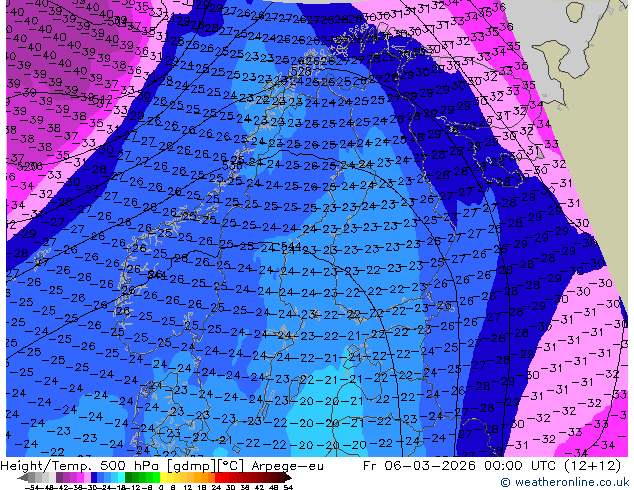Click the 528 height contour label
The width and height of the screenshot is (634, 490).
click(x=301, y=72)
